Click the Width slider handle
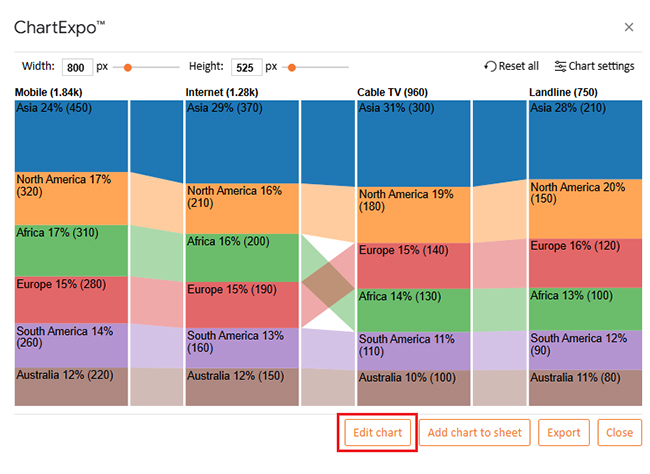The height and width of the screenshot is (474, 650). pos(128,68)
